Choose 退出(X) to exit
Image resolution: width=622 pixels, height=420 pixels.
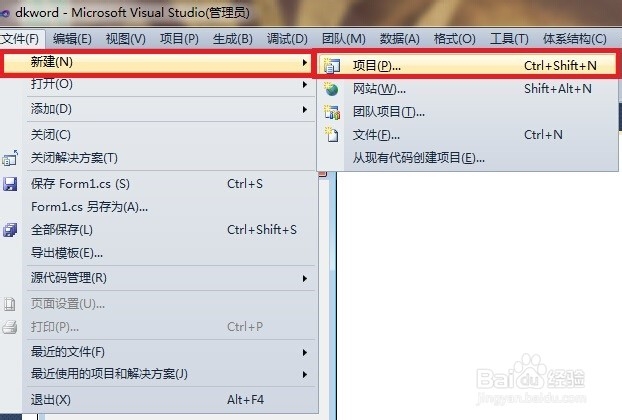click(170, 400)
